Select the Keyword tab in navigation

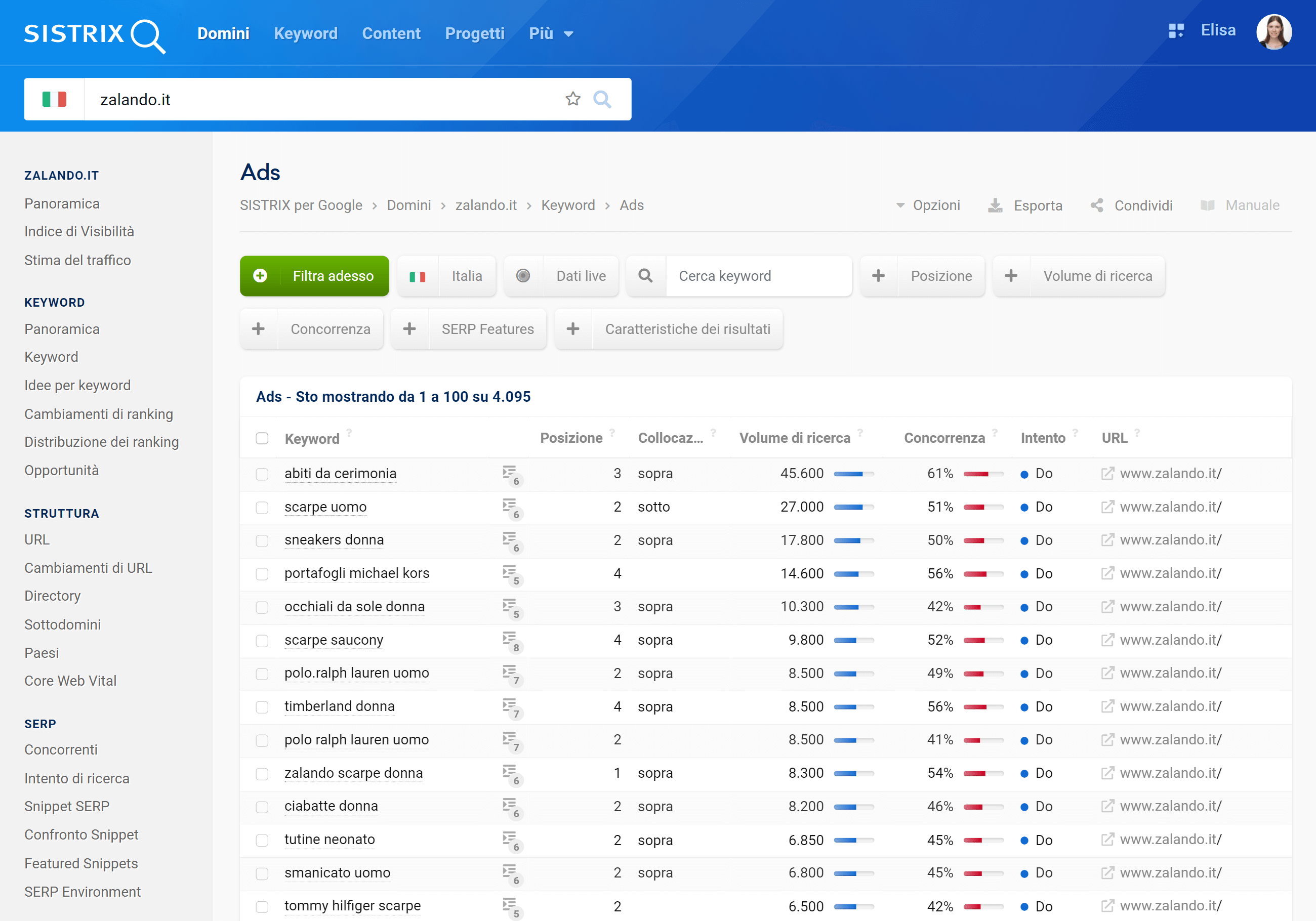tap(306, 33)
